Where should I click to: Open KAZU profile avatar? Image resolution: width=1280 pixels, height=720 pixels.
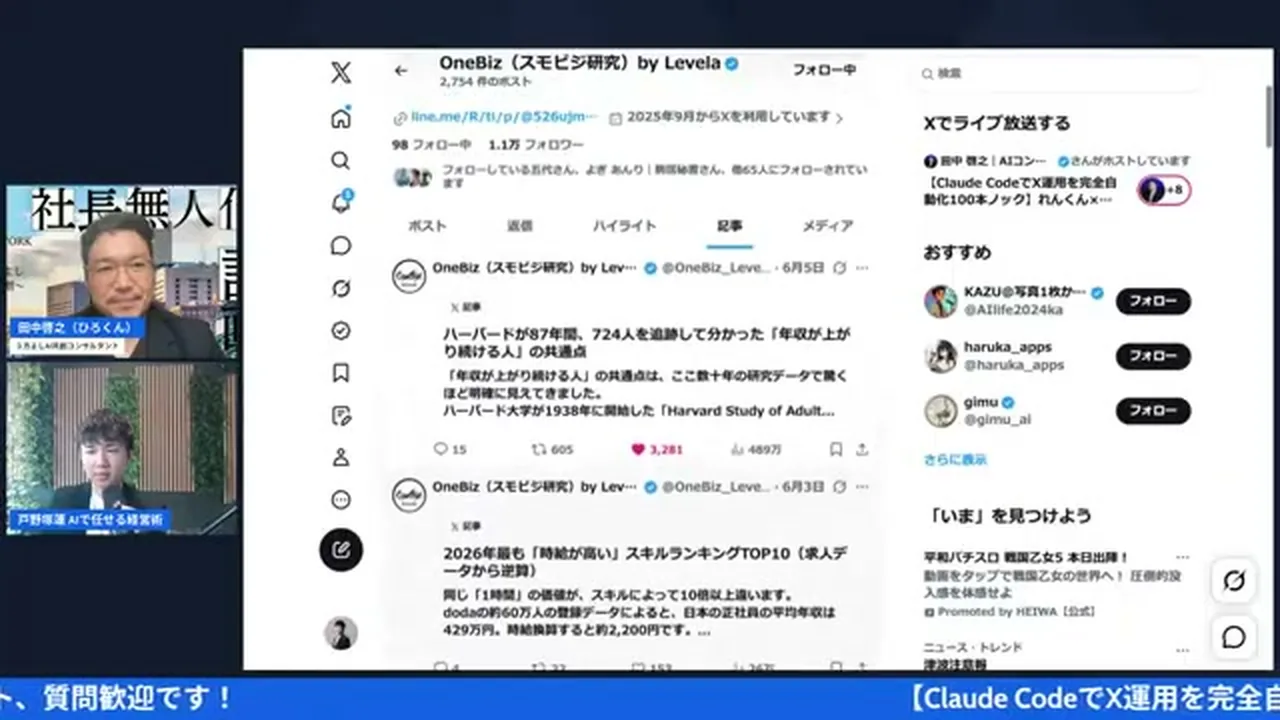pos(940,301)
